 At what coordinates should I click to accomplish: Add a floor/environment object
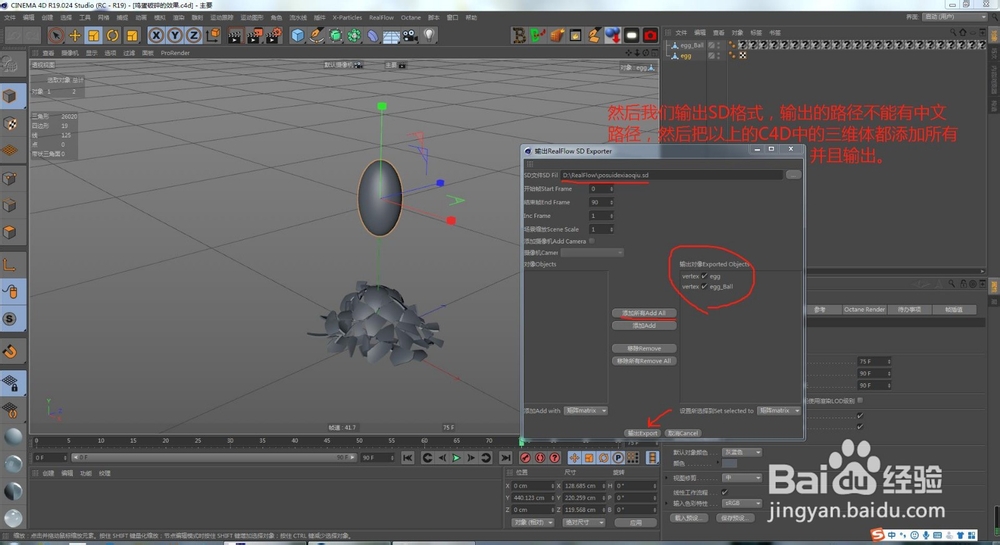click(391, 36)
